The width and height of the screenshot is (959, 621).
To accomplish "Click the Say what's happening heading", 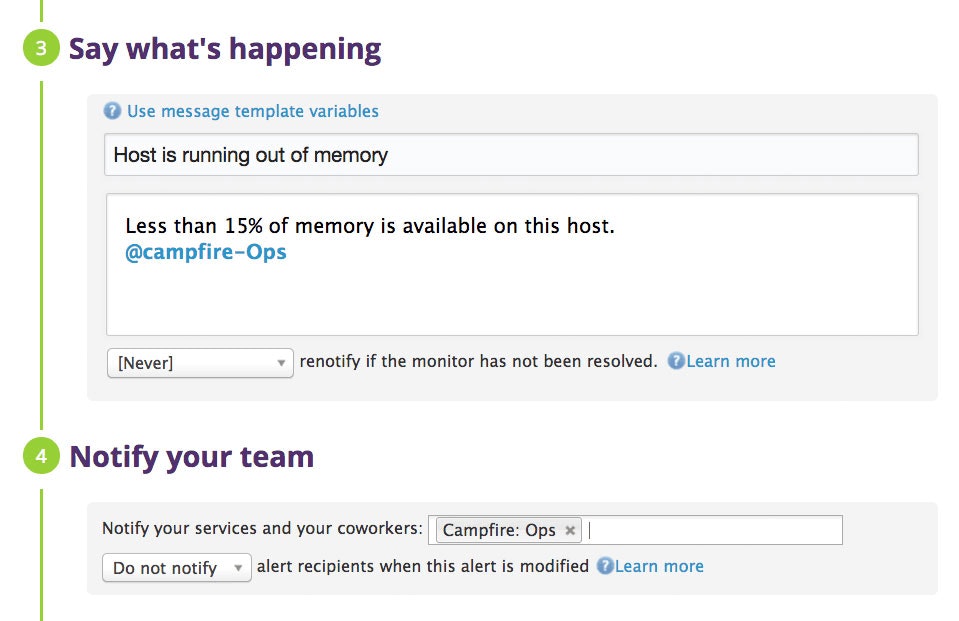I will click(225, 49).
